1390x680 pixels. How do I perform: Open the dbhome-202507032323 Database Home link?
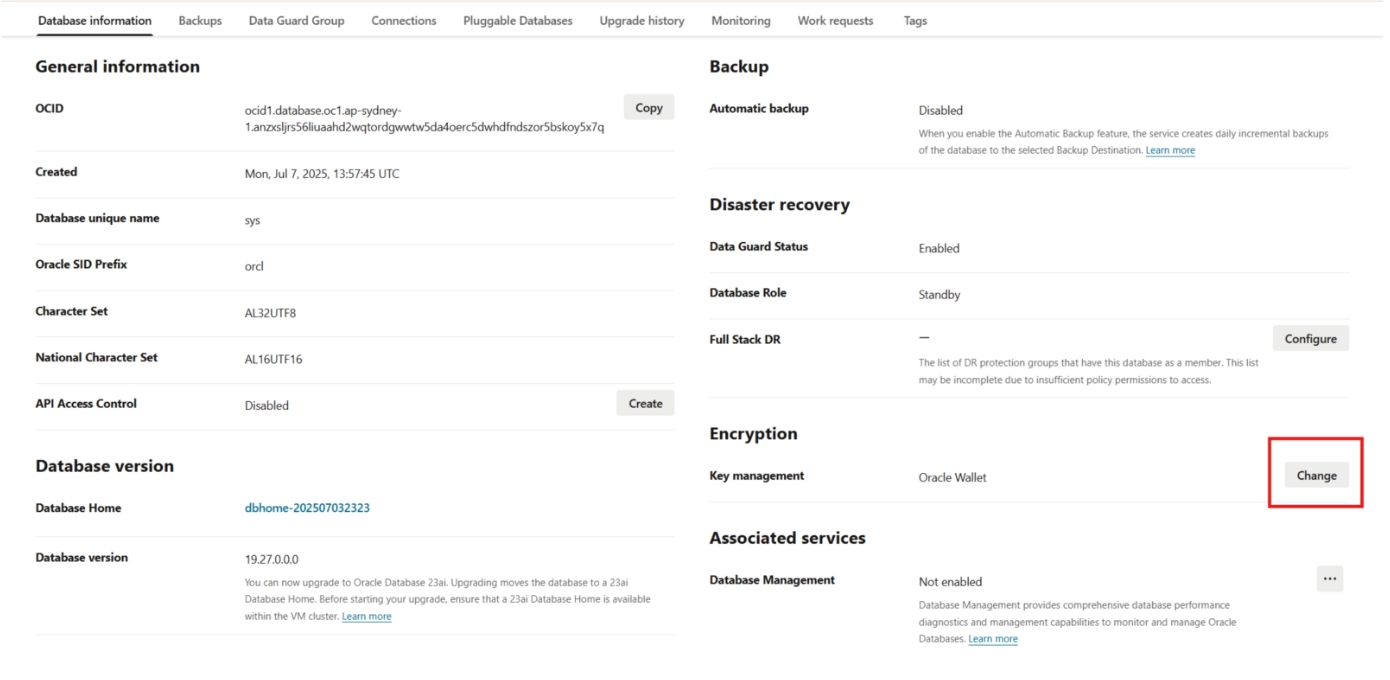tap(307, 508)
